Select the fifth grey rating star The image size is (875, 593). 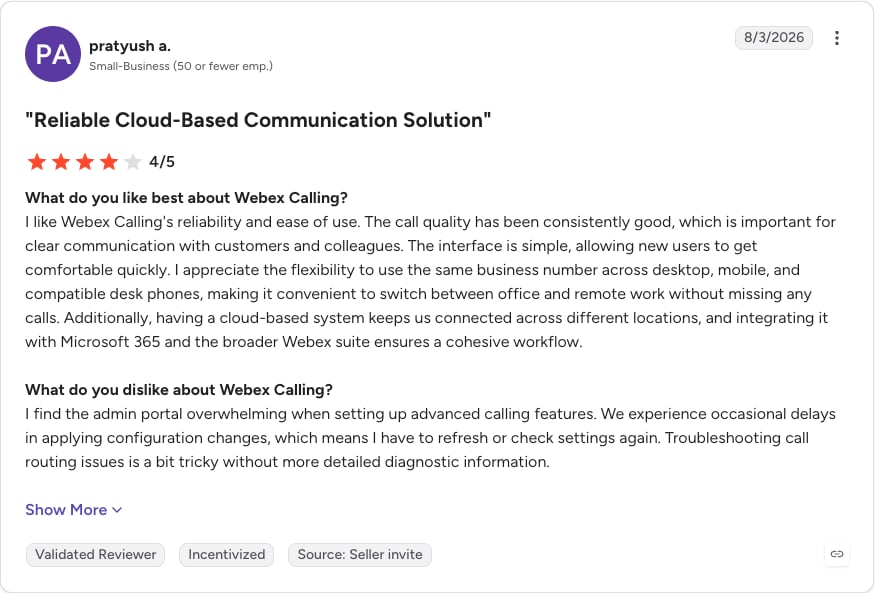coord(133,162)
